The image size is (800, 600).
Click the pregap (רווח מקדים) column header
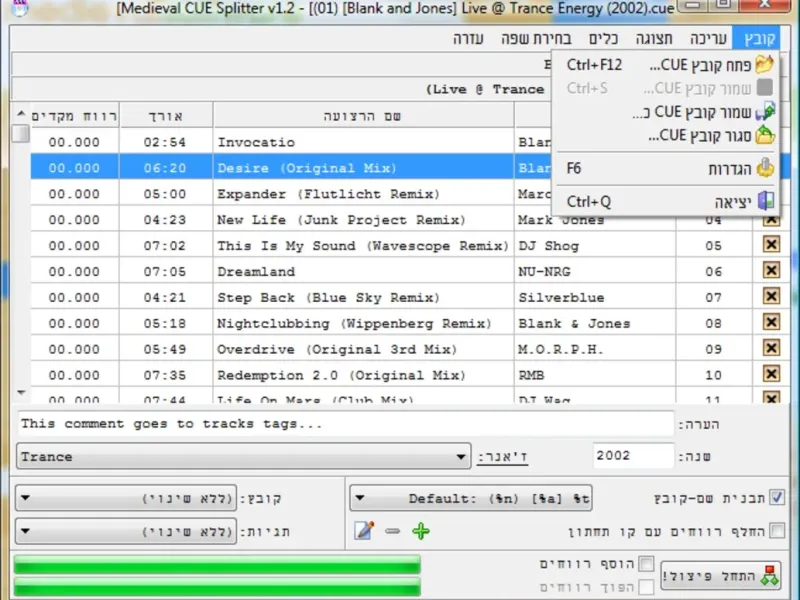tap(74, 116)
